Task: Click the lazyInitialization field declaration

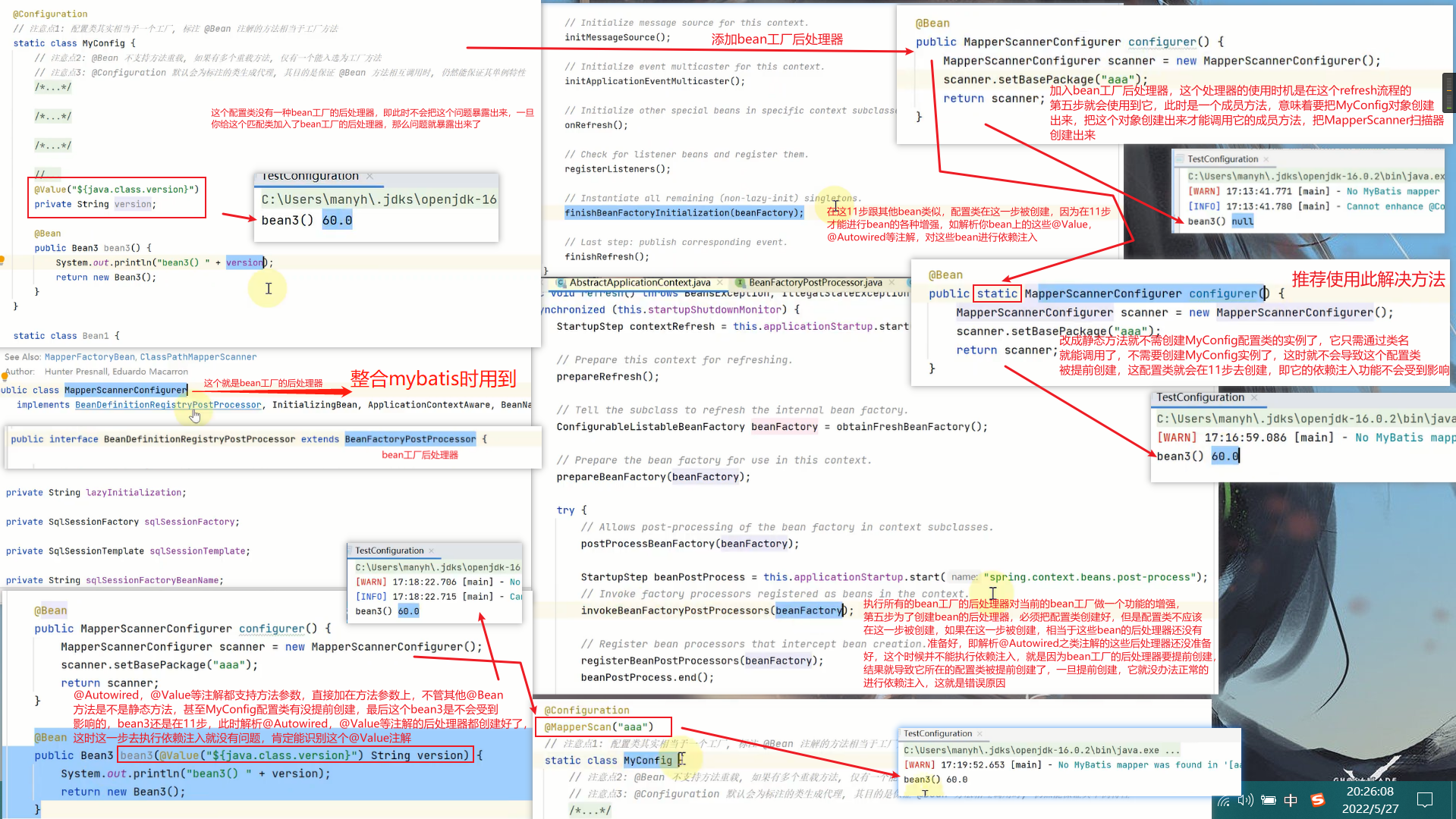Action: (96, 493)
